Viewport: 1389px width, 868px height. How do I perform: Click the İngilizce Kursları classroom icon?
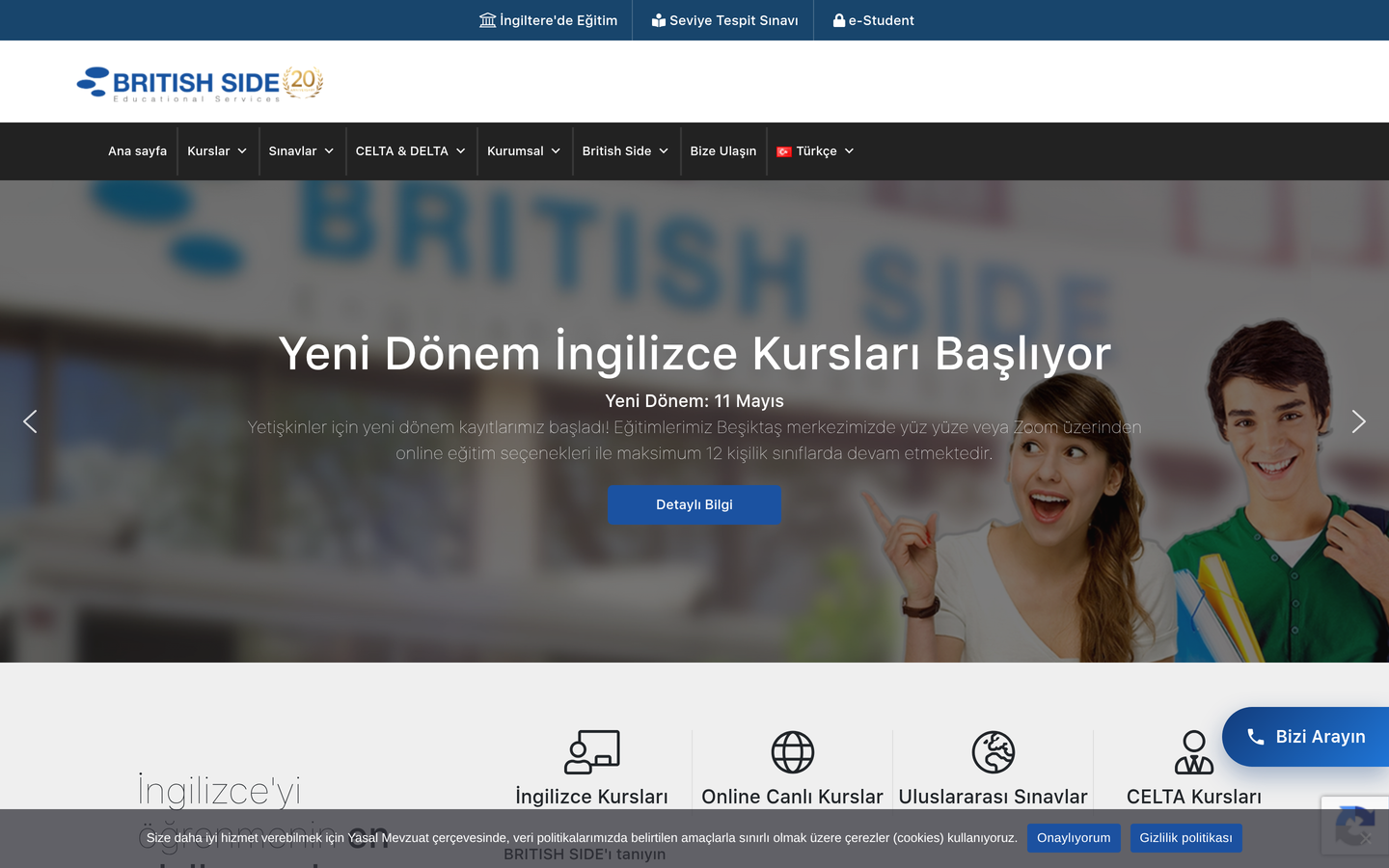[591, 752]
